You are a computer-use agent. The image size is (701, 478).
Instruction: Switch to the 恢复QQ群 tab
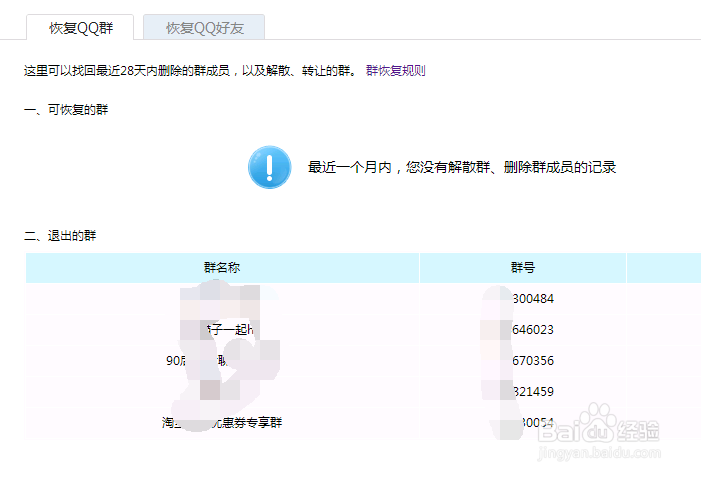tap(80, 28)
